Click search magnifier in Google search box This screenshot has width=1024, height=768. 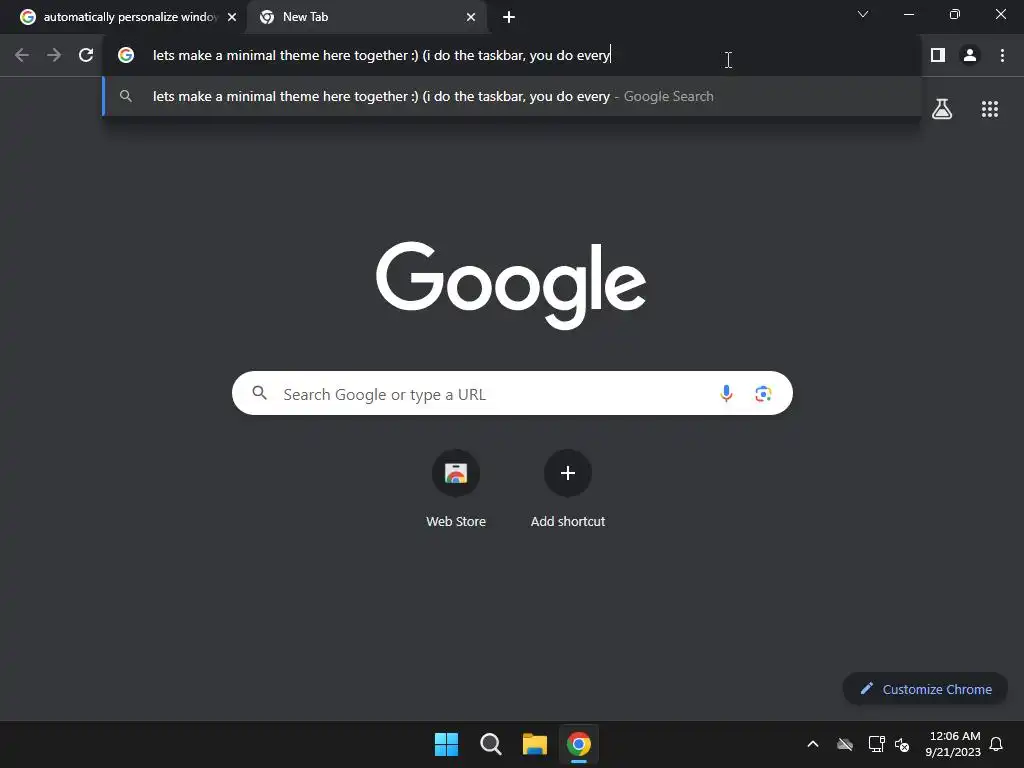coord(260,393)
